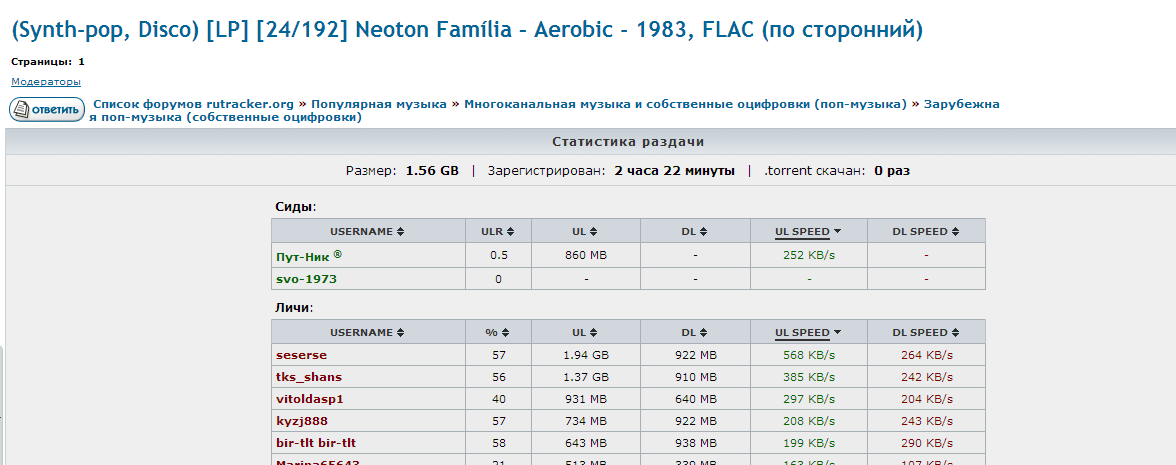Select Пут-Ник's 860 MB upload value
1176x465 pixels.
click(x=585, y=256)
